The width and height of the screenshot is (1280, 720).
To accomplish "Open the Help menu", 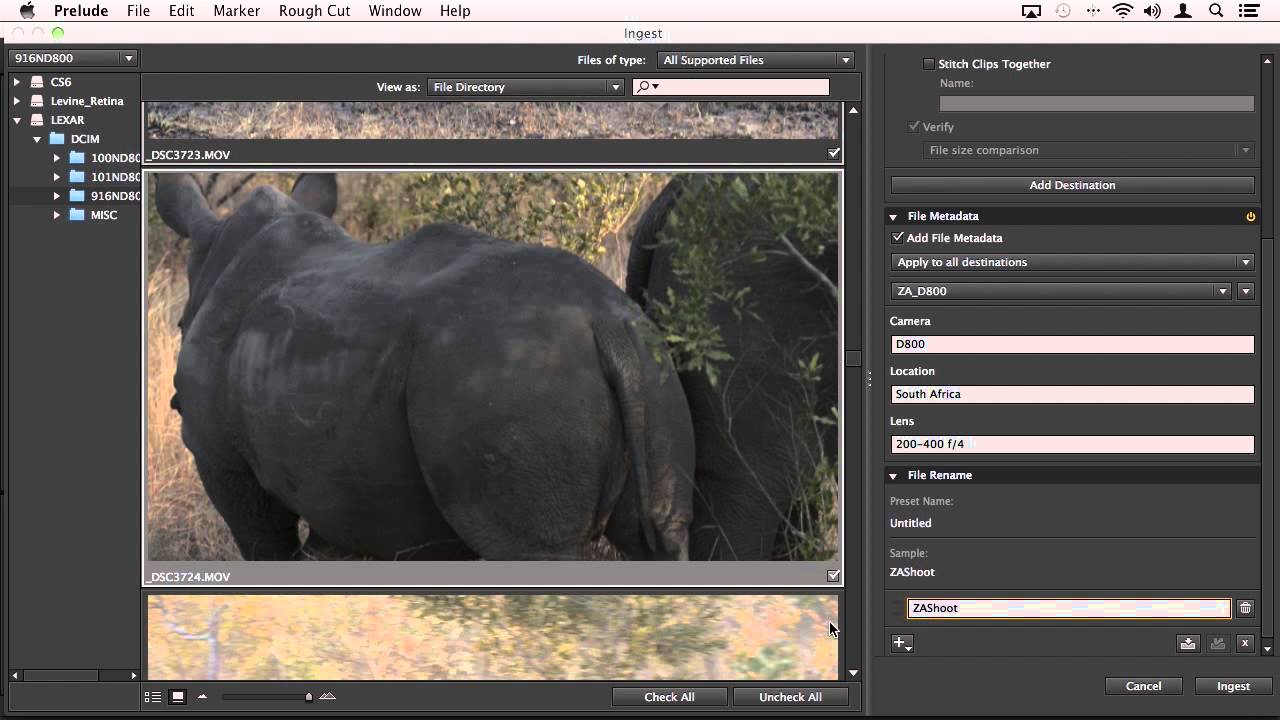I will (x=455, y=11).
